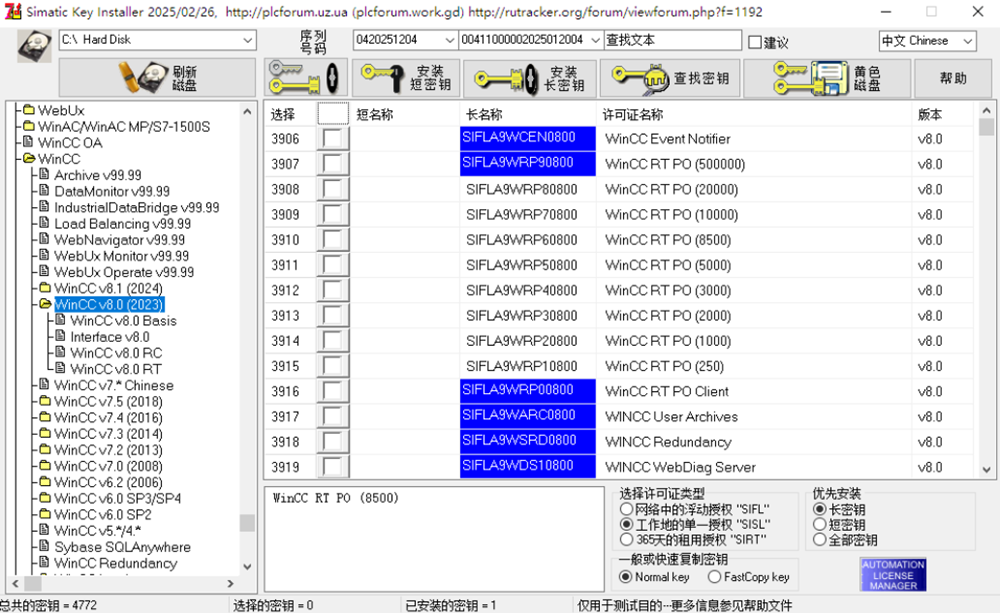Click the 查找文本 search text field
Viewport: 1000px width, 613px height.
click(671, 40)
